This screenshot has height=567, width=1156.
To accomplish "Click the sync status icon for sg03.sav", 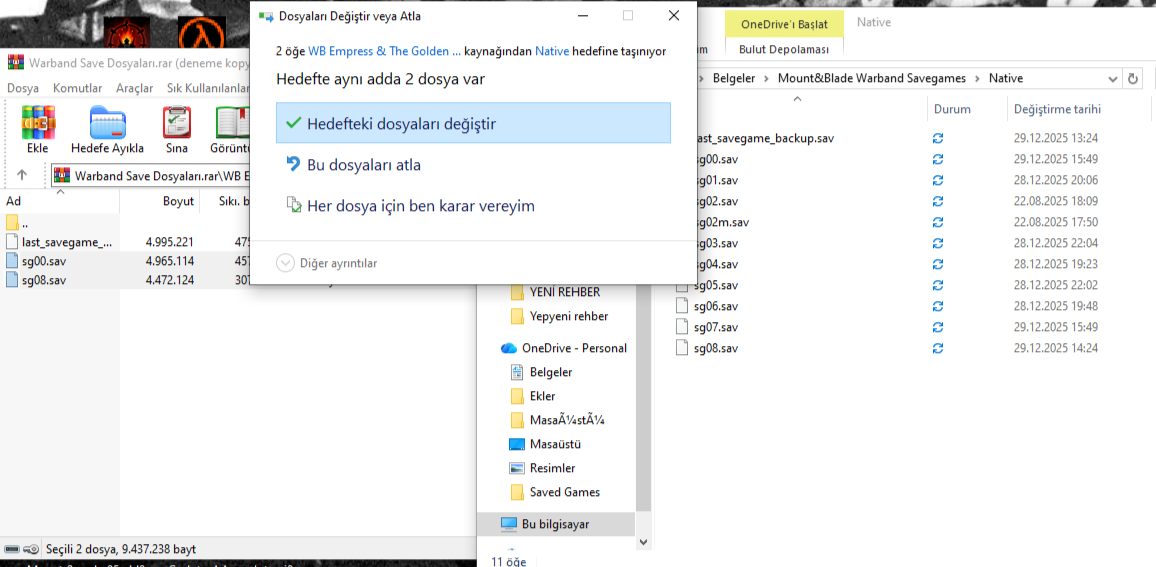I will tap(938, 243).
